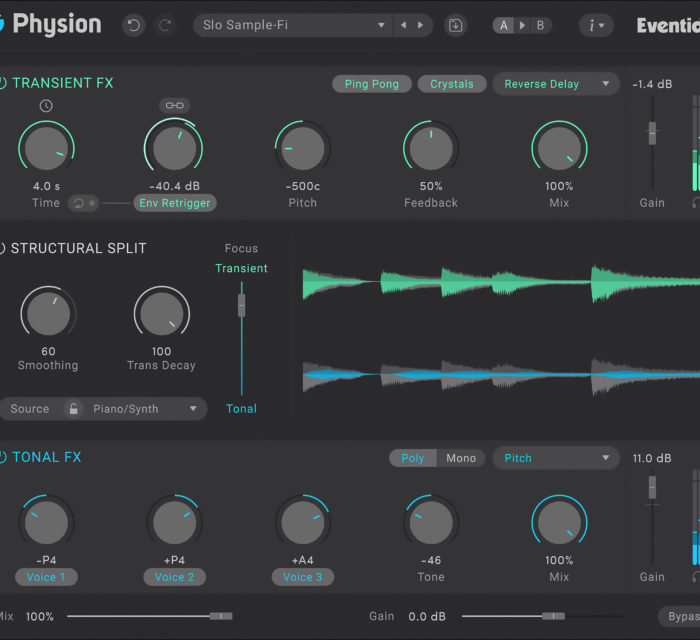Adjust the Tonal FX Gain fader
The width and height of the screenshot is (700, 640).
pos(652,487)
